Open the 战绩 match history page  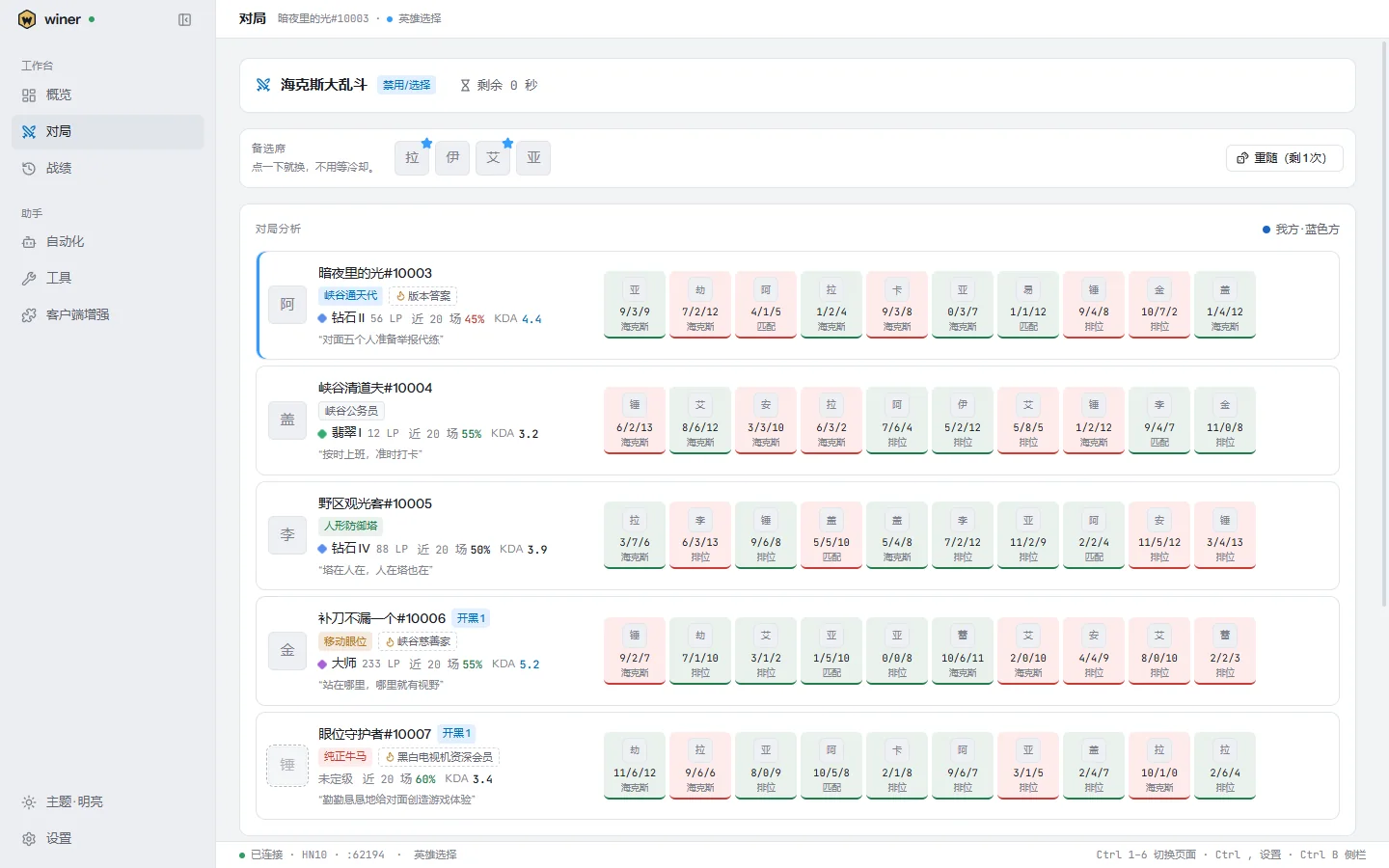108,168
